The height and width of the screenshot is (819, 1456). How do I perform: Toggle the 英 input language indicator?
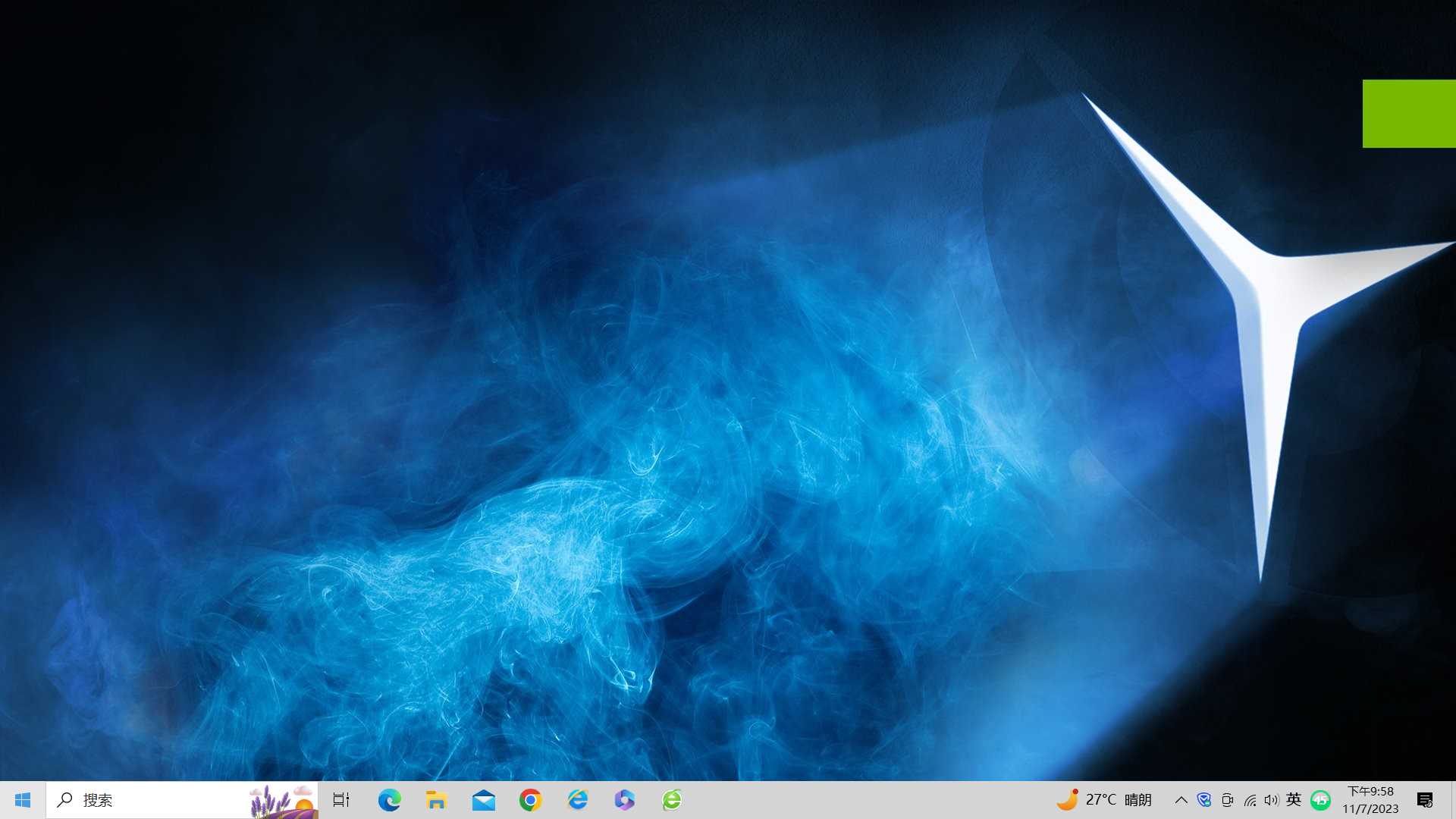click(x=1294, y=799)
